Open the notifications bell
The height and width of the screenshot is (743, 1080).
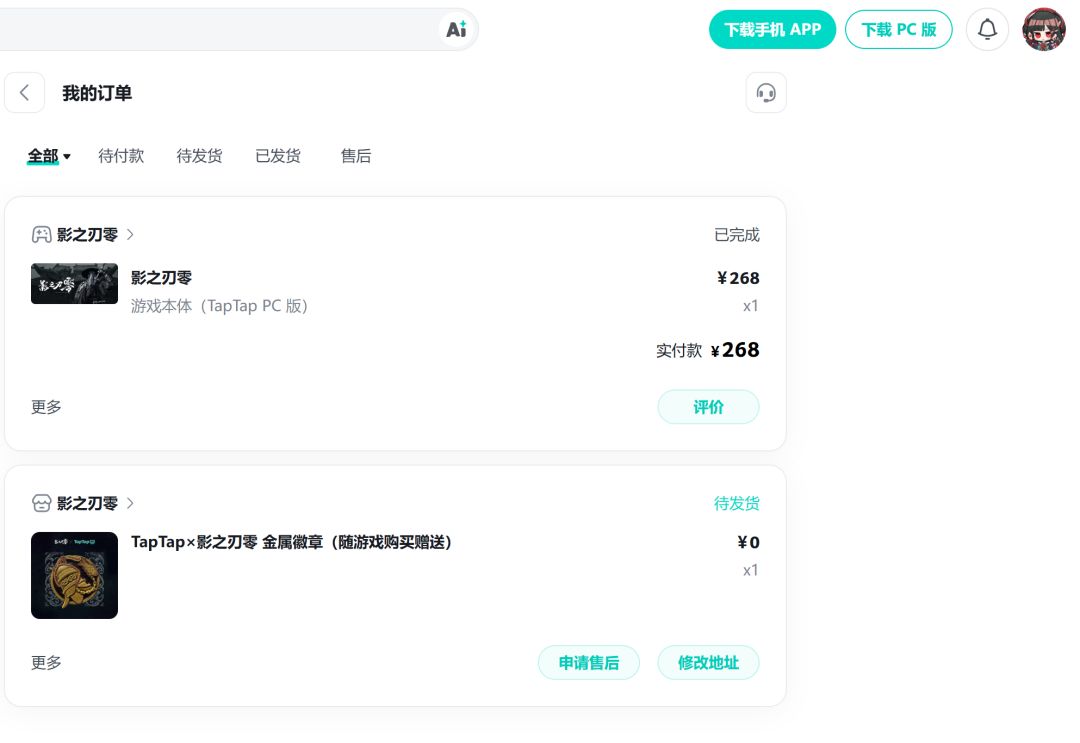click(987, 30)
